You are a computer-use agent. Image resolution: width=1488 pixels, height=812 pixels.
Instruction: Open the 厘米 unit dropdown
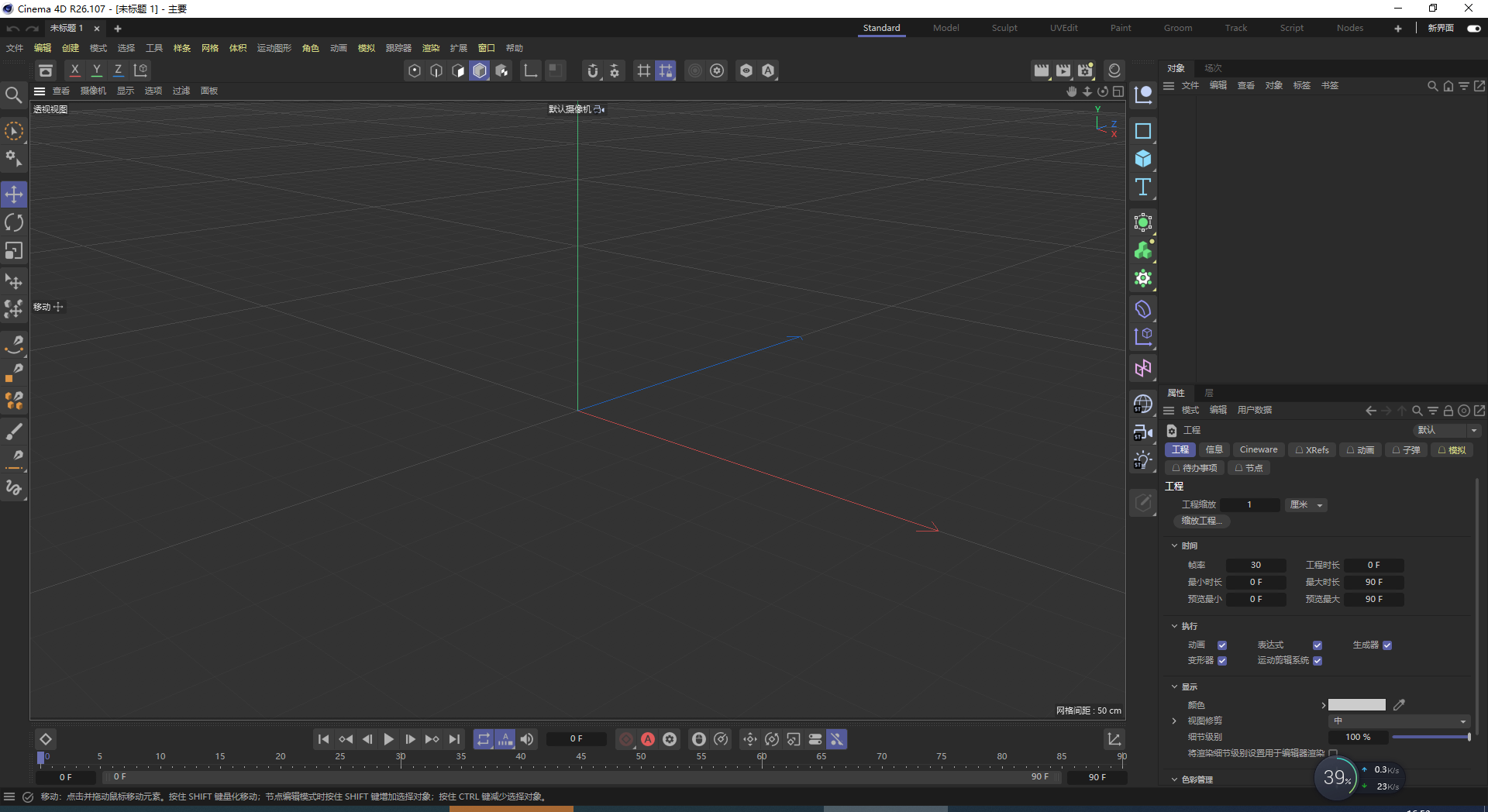tap(1306, 505)
